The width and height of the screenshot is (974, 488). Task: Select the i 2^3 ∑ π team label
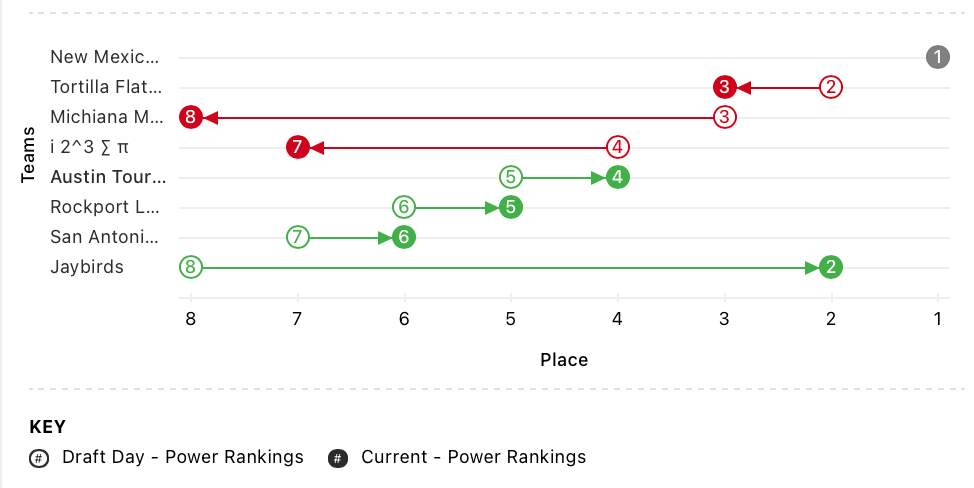pos(90,147)
